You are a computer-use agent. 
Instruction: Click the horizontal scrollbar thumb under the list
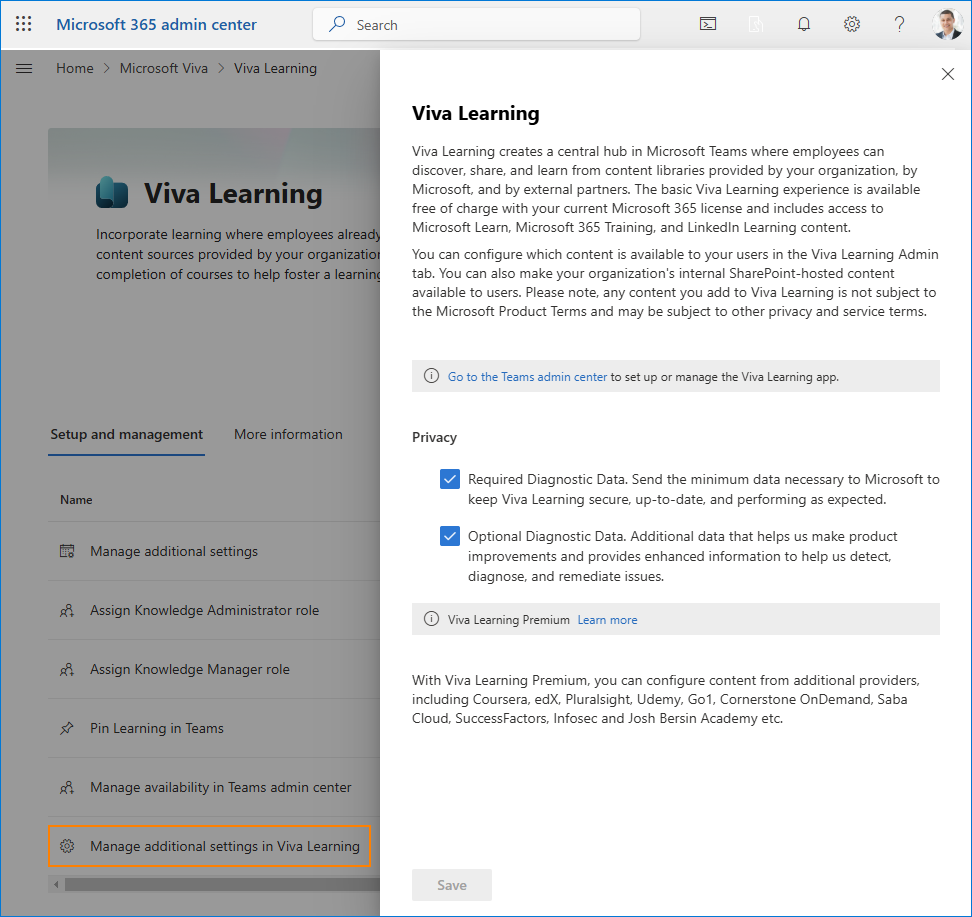click(x=222, y=884)
